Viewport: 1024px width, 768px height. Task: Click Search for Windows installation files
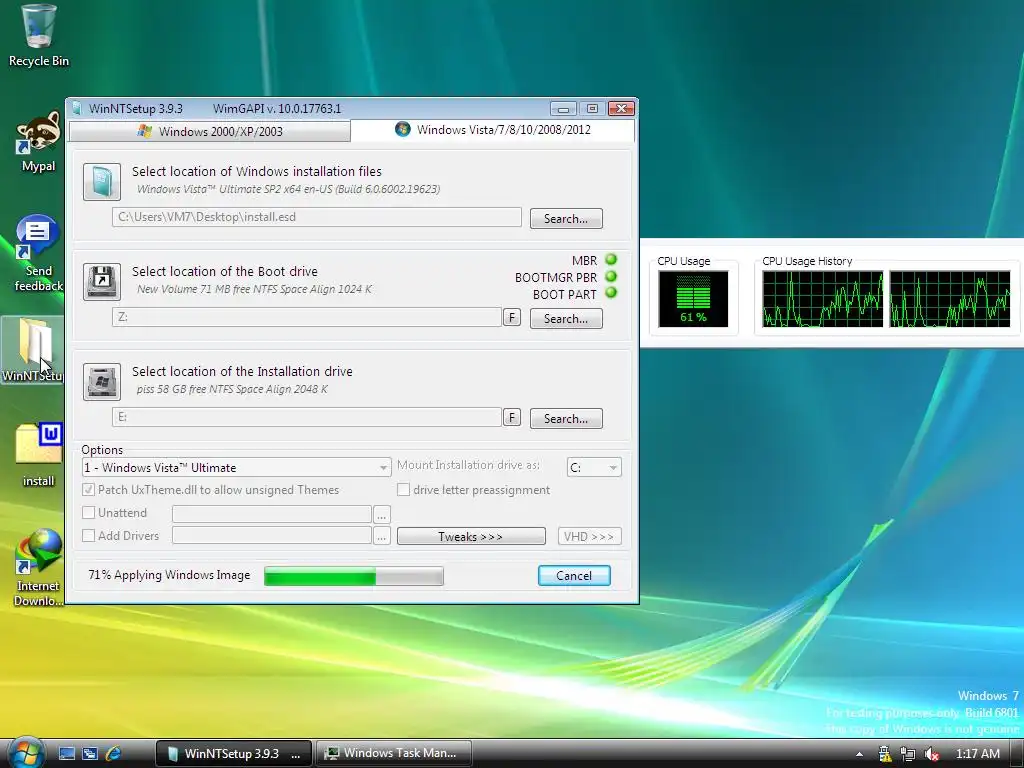(x=566, y=219)
